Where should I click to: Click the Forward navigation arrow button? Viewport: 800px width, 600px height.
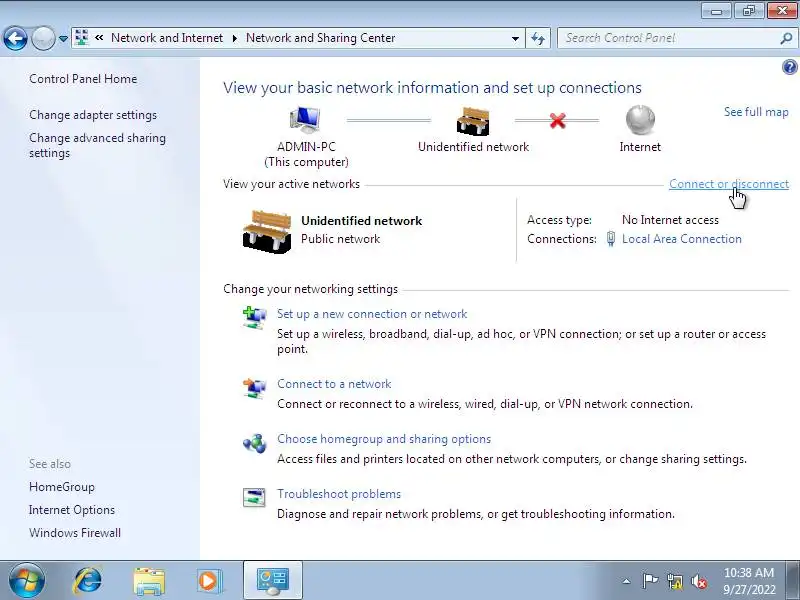click(43, 38)
